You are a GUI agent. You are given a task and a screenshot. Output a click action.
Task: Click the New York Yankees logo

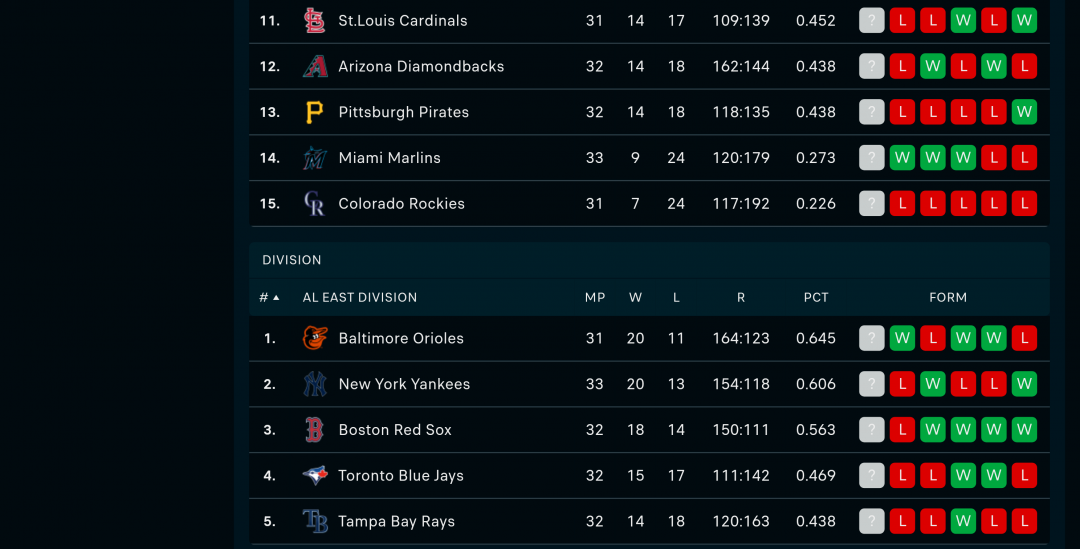315,384
